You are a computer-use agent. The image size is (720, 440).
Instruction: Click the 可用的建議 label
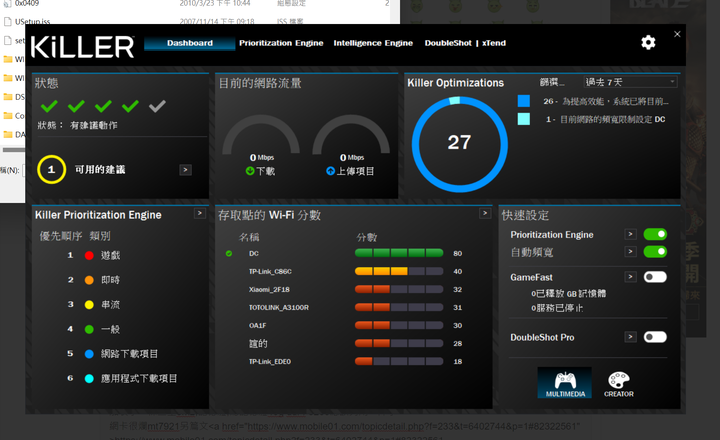point(100,169)
